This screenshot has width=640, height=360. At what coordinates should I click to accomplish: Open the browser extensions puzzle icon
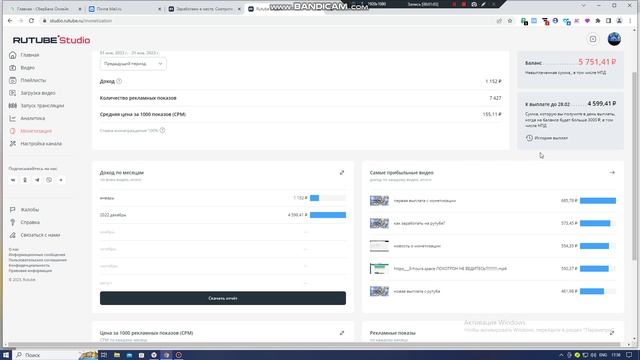[598, 21]
